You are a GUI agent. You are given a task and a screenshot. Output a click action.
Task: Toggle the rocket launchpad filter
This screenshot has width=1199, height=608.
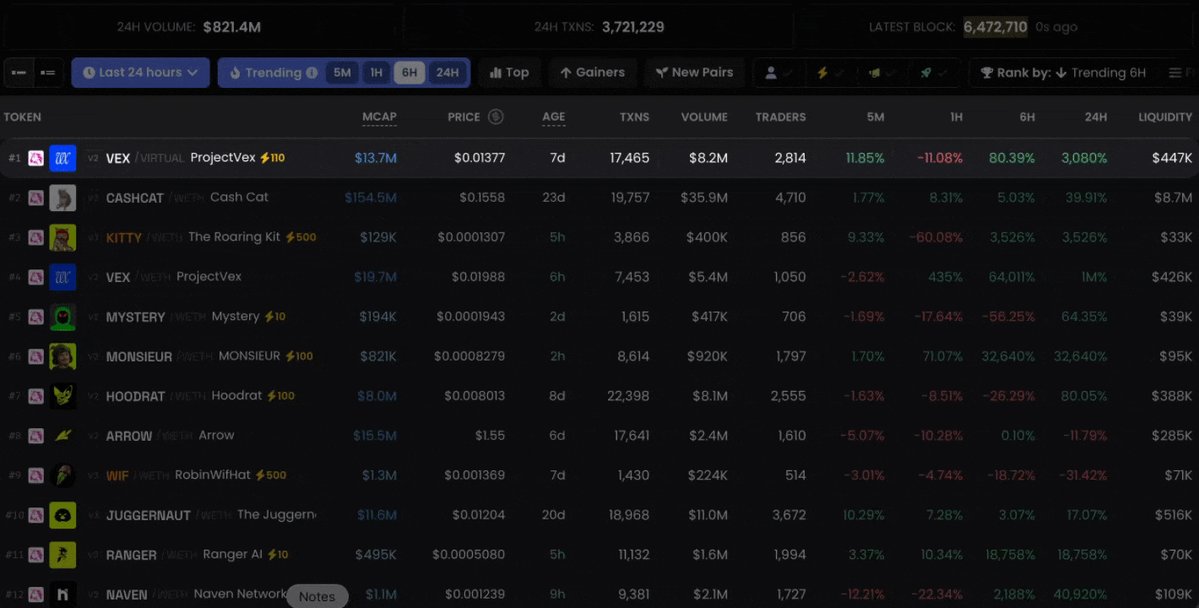tap(933, 73)
